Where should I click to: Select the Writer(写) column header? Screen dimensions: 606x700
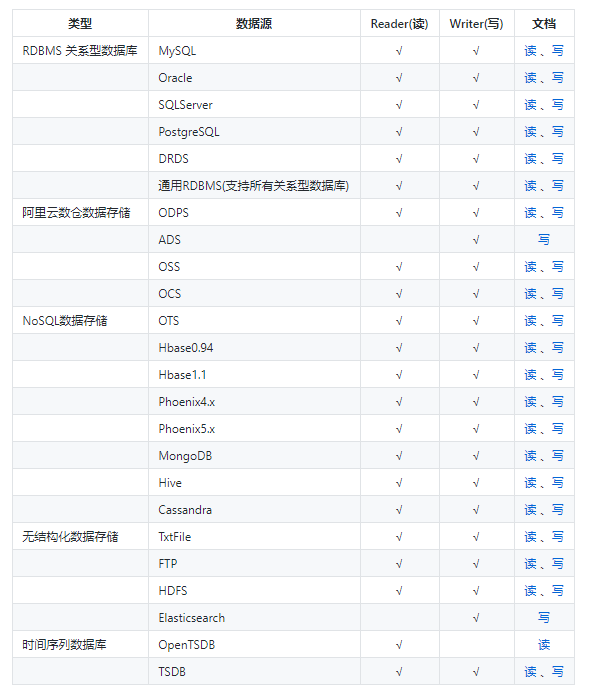click(476, 24)
